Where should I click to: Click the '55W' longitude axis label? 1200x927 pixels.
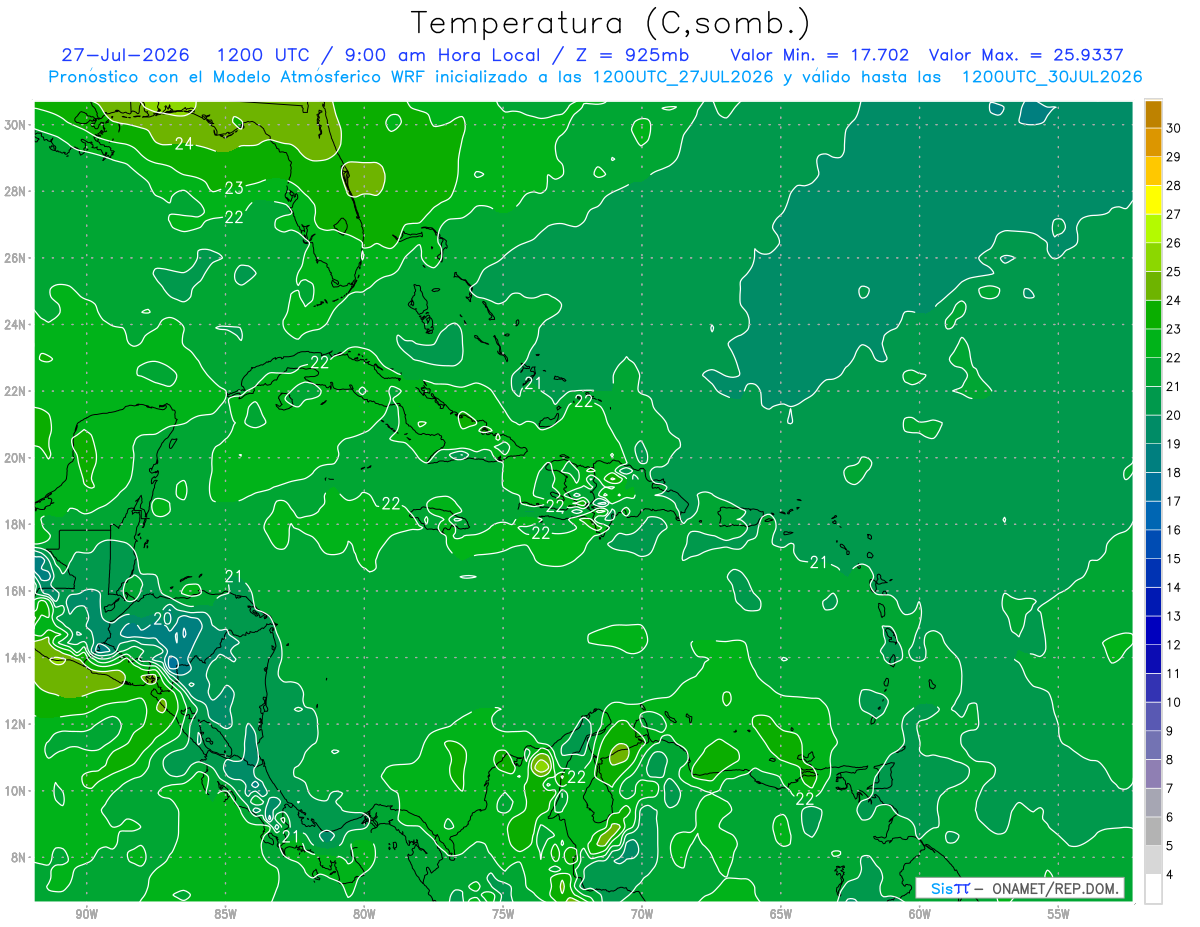[1059, 914]
